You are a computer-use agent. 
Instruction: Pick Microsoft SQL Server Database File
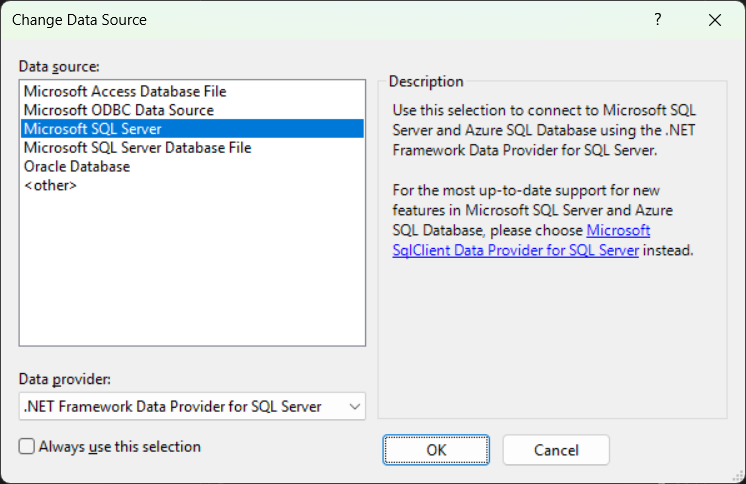coord(192,148)
